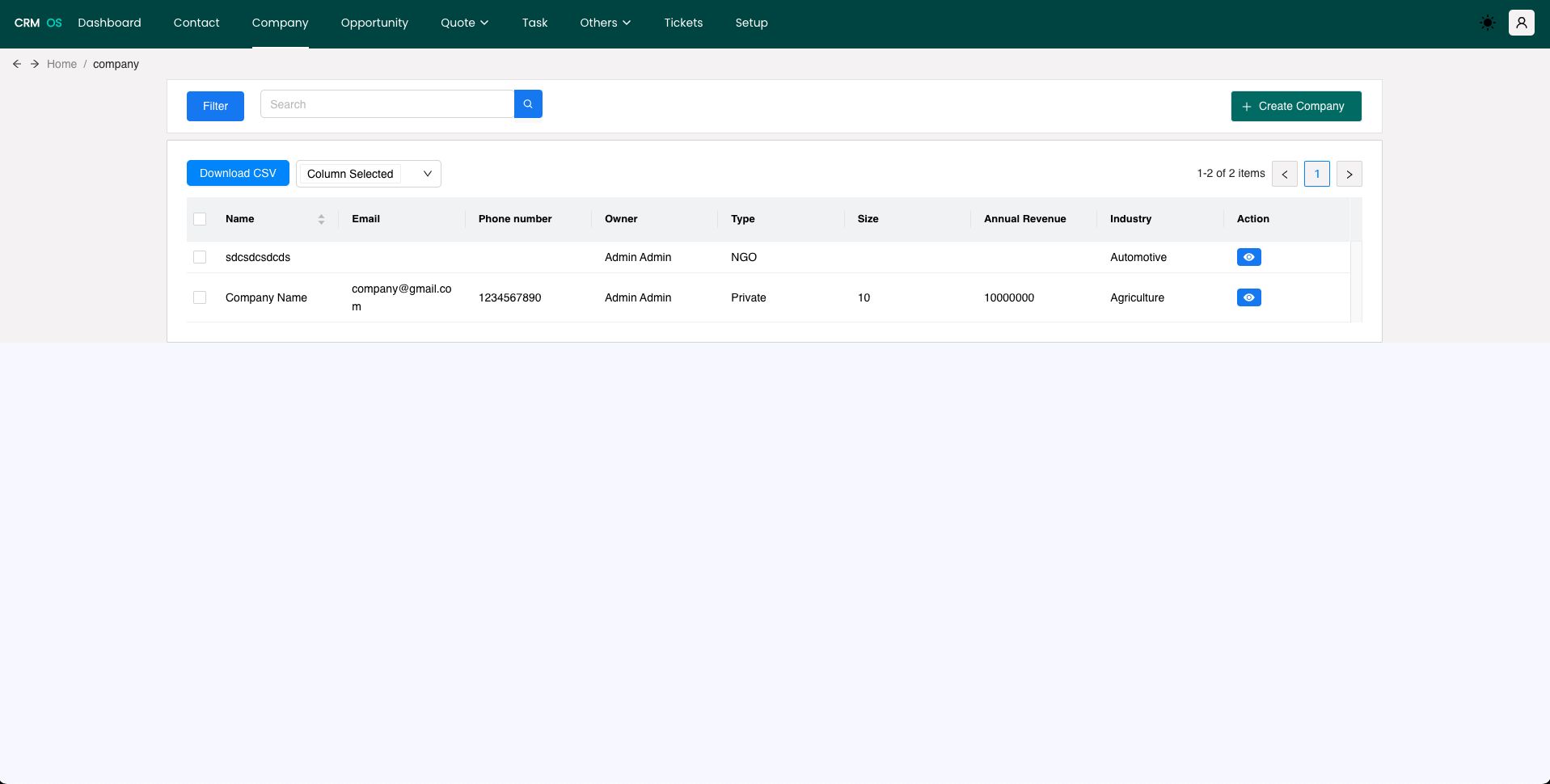Open the Opportunity tab
The width and height of the screenshot is (1550, 784).
[x=374, y=23]
